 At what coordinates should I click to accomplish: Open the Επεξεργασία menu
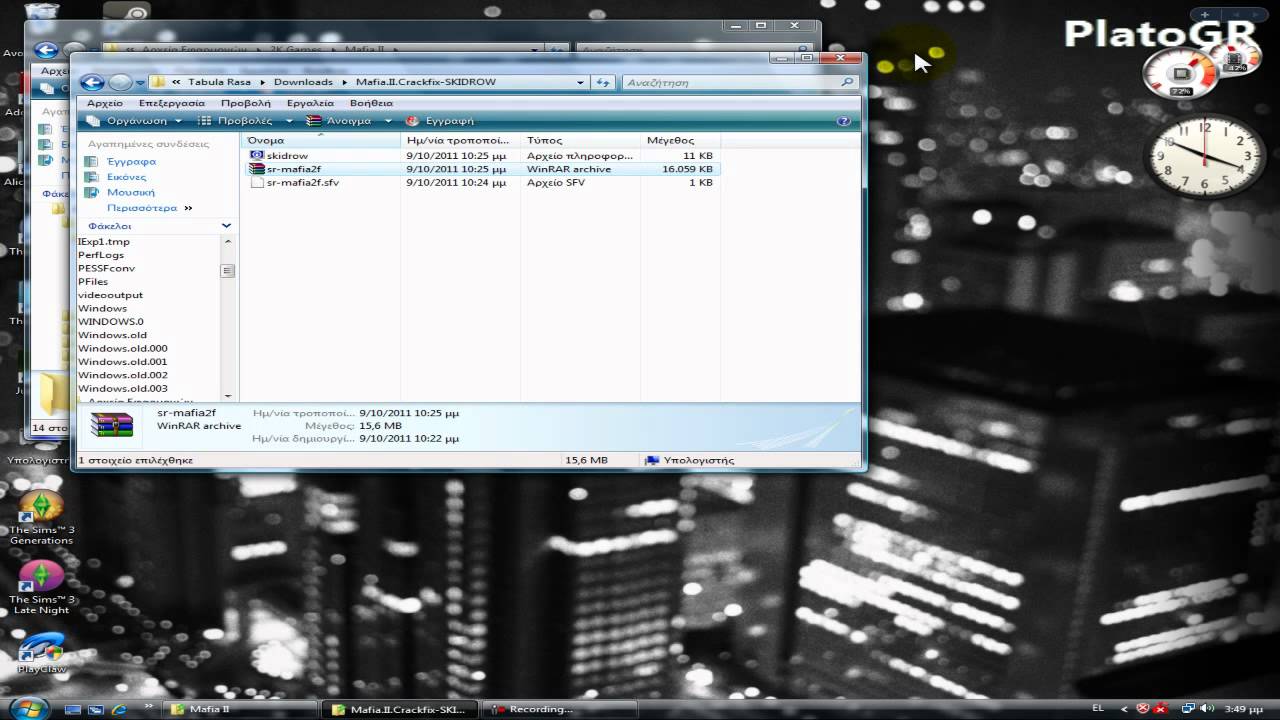click(172, 103)
